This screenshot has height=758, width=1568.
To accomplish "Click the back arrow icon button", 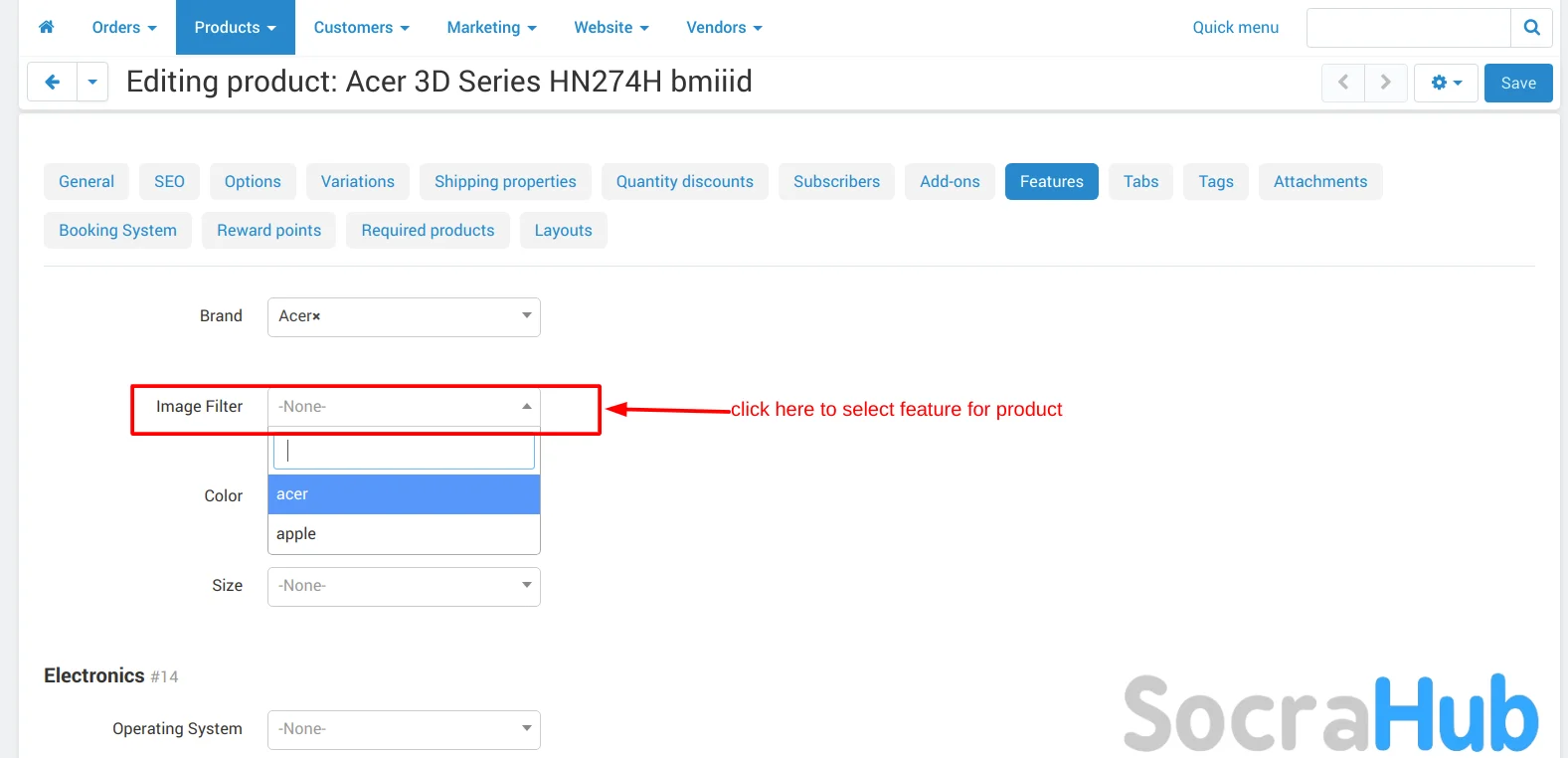I will click(52, 83).
